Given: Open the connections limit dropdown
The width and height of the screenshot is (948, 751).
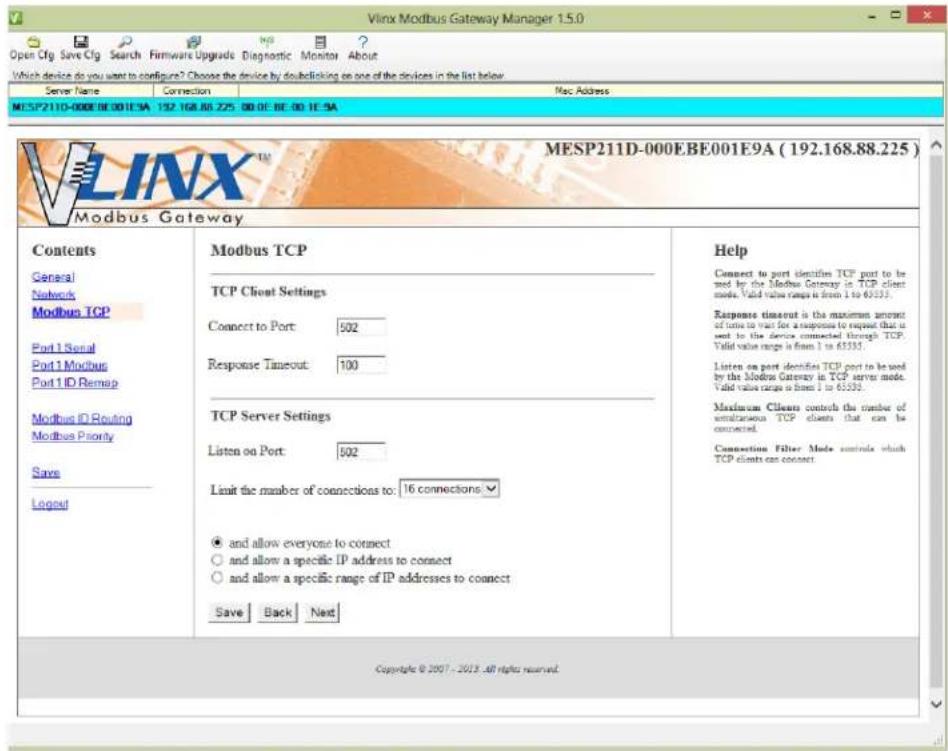Looking at the screenshot, I should [x=449, y=489].
